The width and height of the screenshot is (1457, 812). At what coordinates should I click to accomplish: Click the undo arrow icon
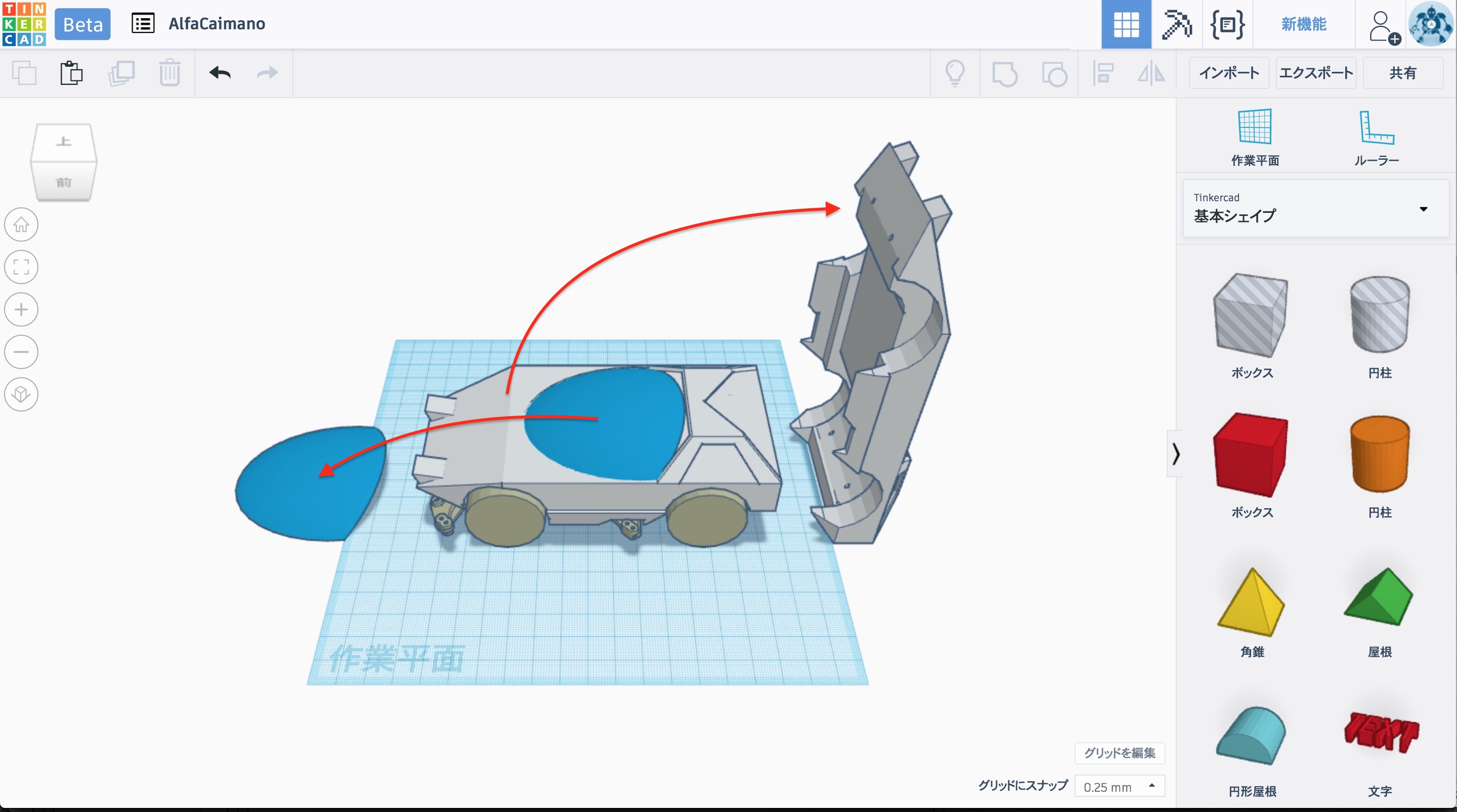[x=220, y=73]
